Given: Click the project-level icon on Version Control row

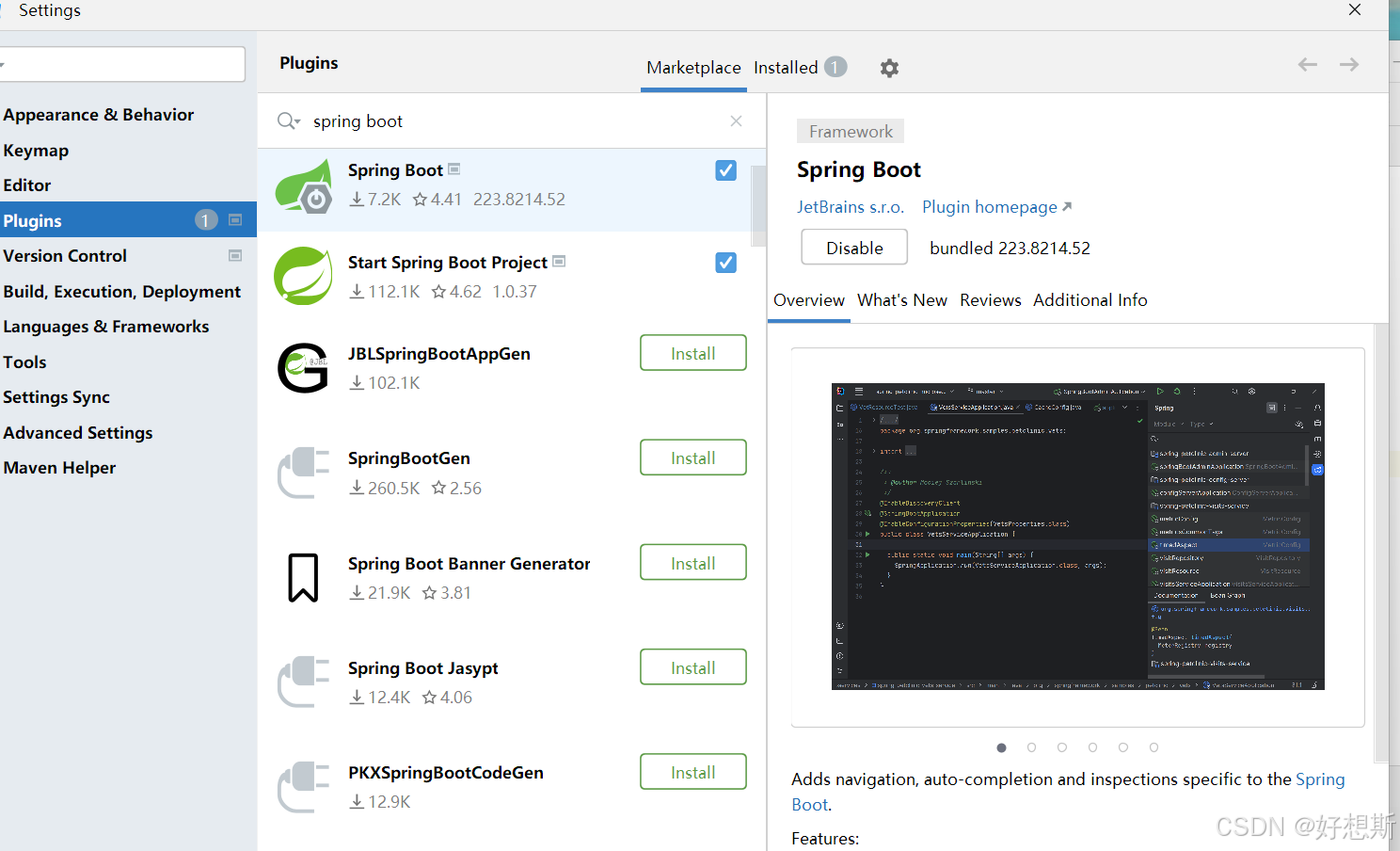Looking at the screenshot, I should [235, 255].
